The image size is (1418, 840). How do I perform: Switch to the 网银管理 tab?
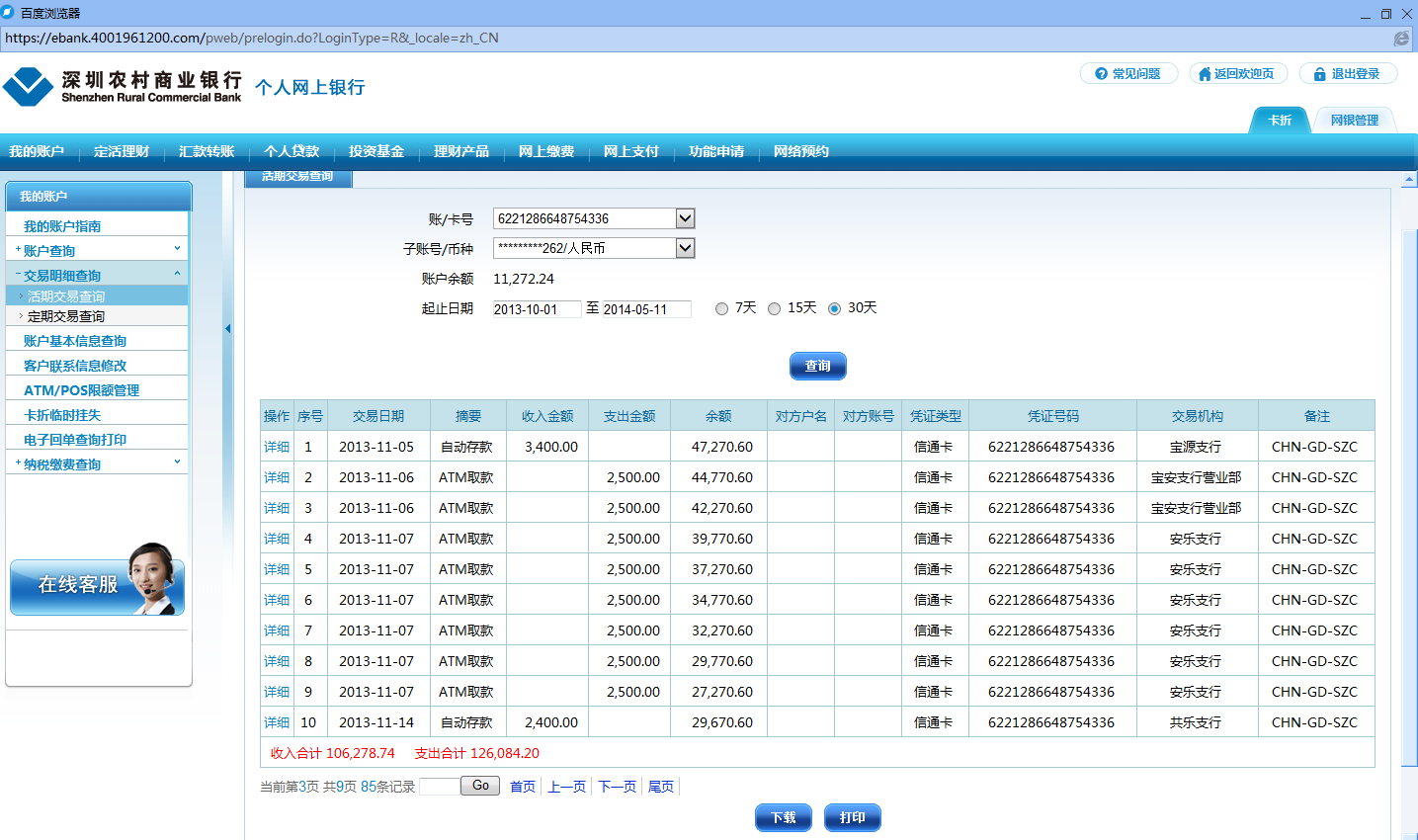pyautogui.click(x=1354, y=121)
